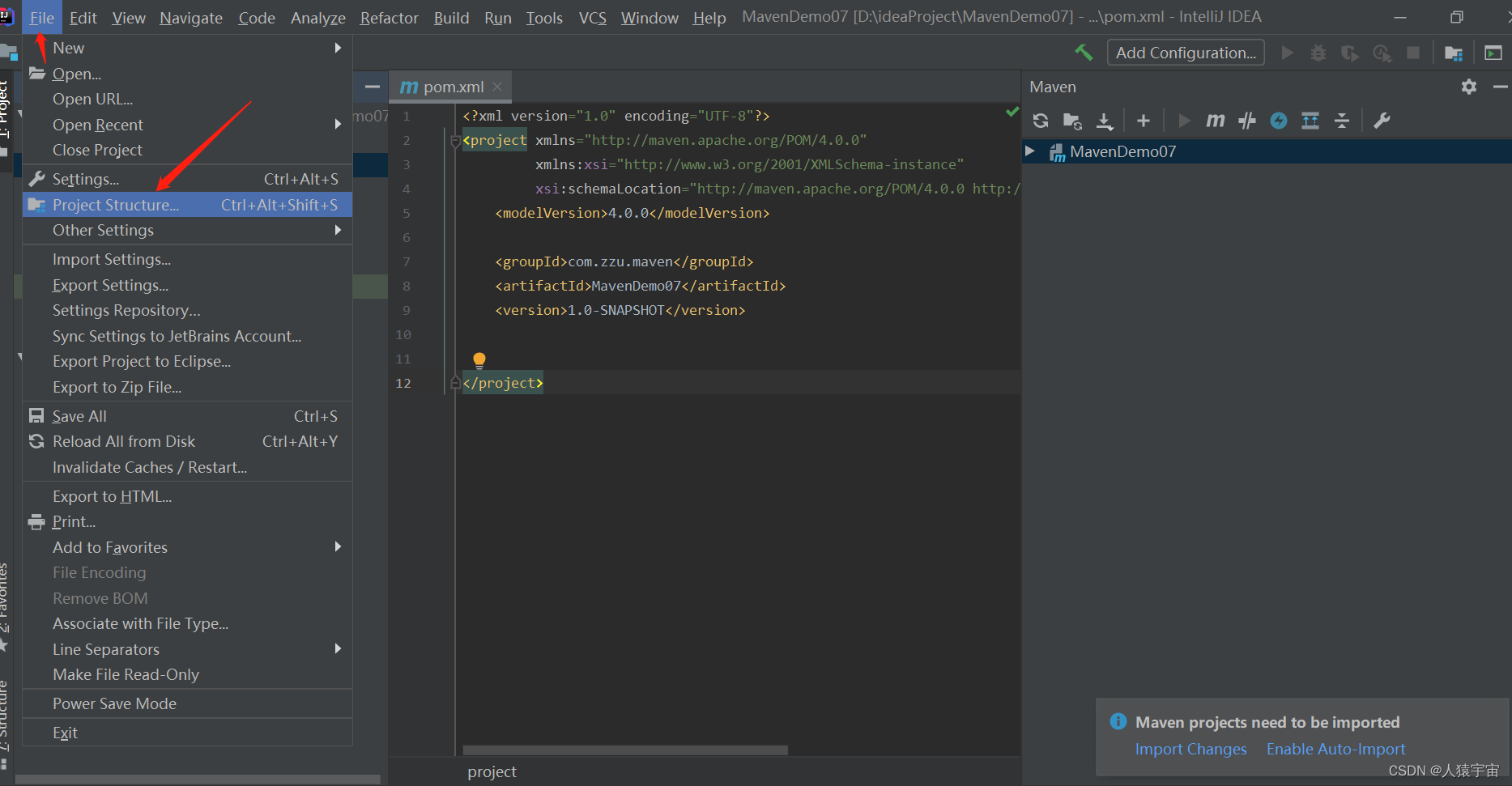Click line number 12 in gutter
The image size is (1512, 786).
403,383
